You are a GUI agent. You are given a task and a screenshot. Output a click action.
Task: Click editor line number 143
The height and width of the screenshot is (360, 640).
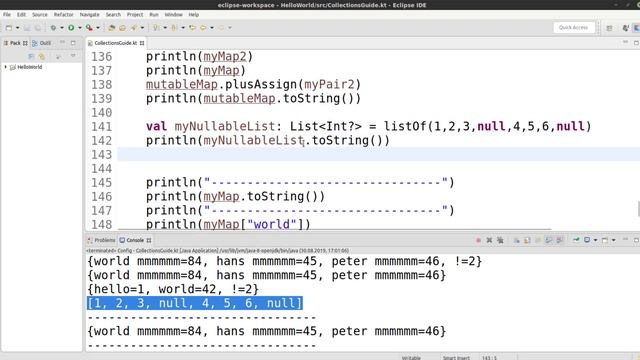(101, 155)
